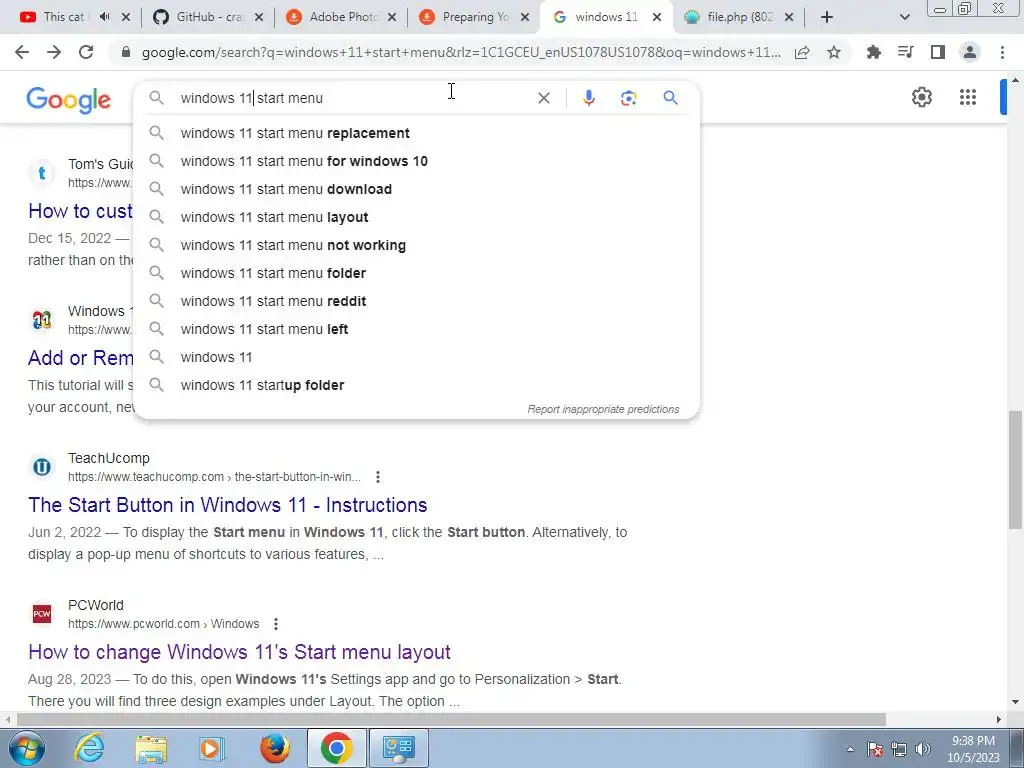Click 'Report inappropriate predictions' link
Image resolution: width=1024 pixels, height=768 pixels.
(603, 409)
